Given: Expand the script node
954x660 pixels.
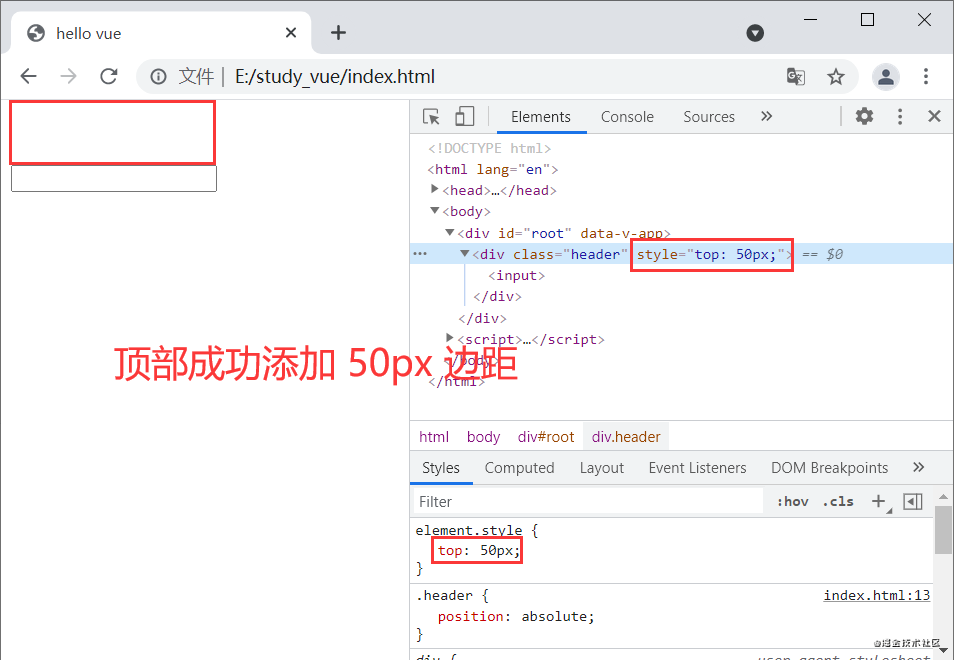Looking at the screenshot, I should pyautogui.click(x=450, y=338).
